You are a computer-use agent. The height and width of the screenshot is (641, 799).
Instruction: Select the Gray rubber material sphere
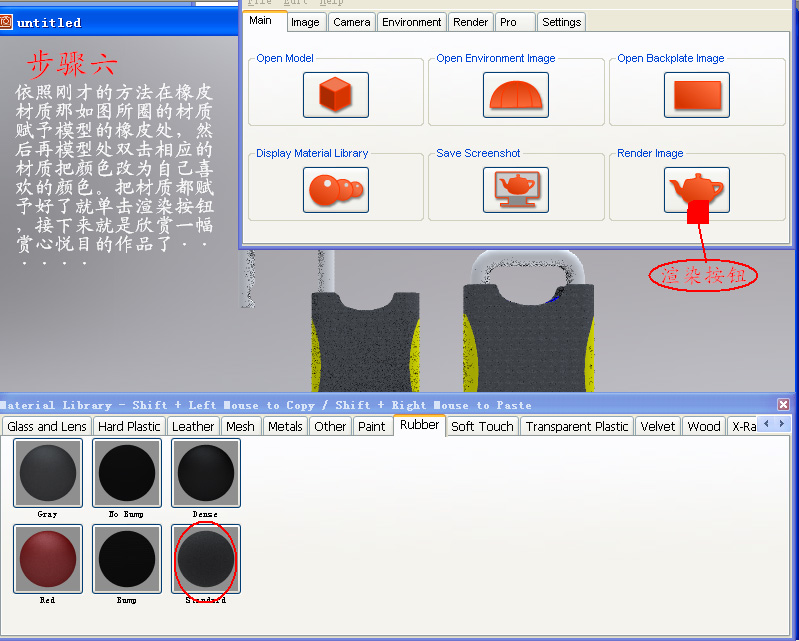pyautogui.click(x=48, y=473)
